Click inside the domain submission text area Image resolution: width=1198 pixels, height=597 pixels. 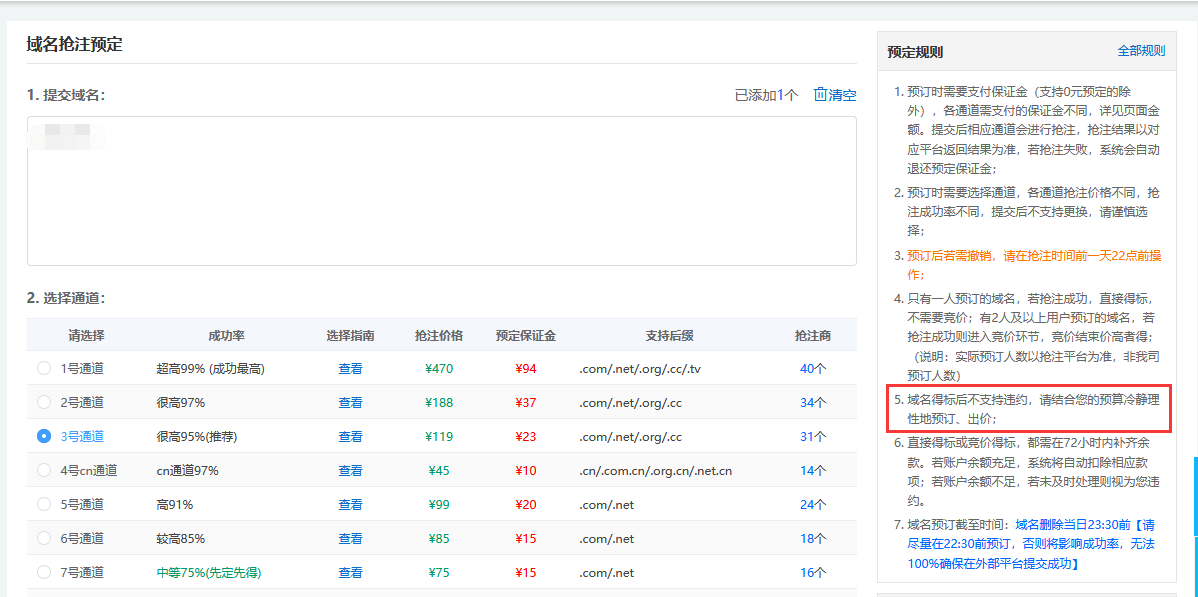point(441,190)
